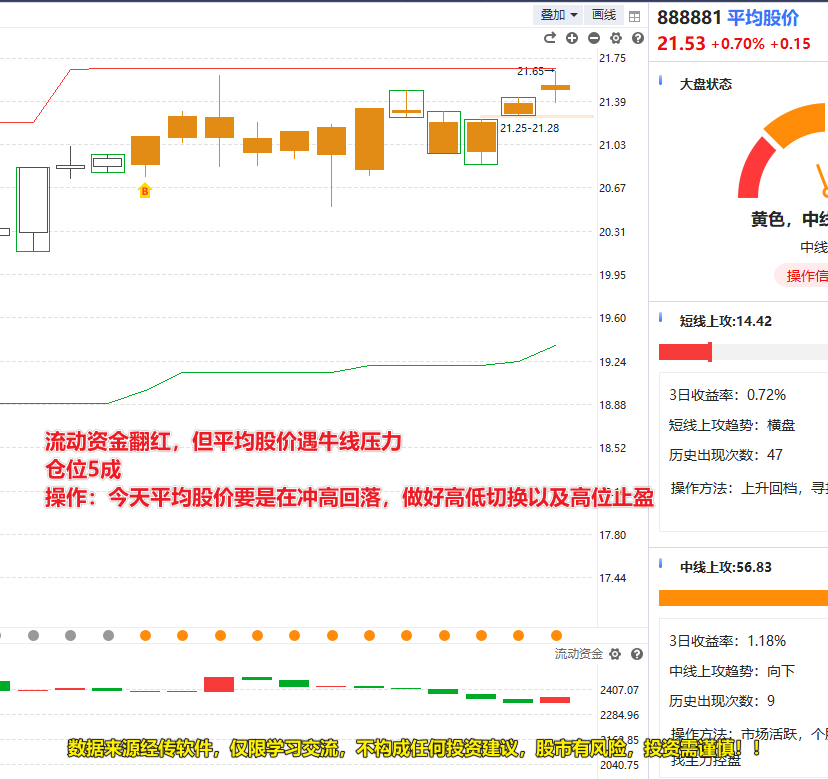Screen dimensions: 828x779
Task: Click the 2407.07 axis value
Action: (619, 690)
